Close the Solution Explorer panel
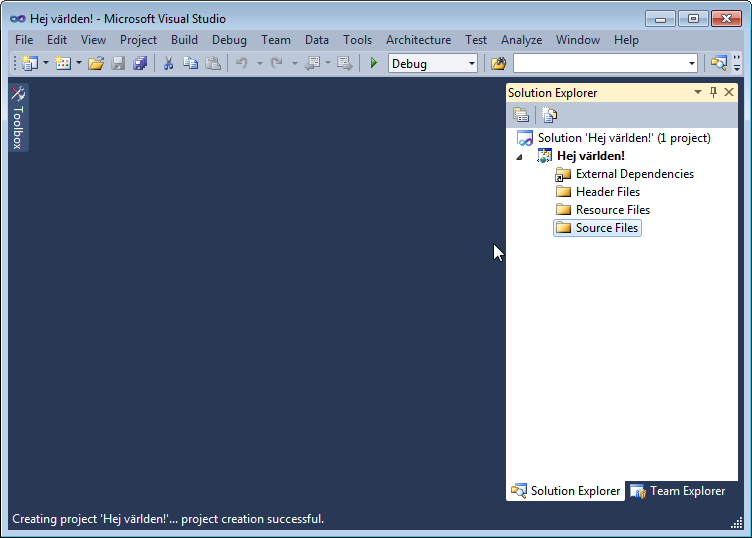The height and width of the screenshot is (538, 752). (x=729, y=92)
